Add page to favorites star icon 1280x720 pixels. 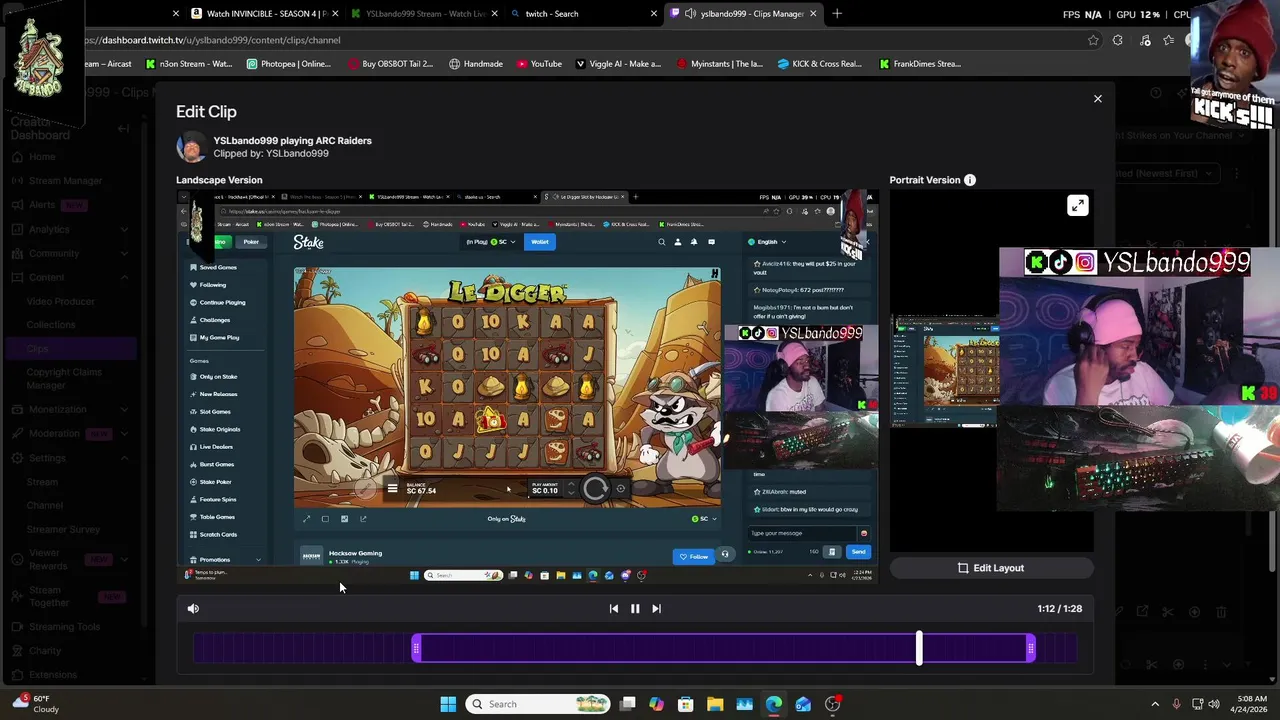click(1093, 40)
